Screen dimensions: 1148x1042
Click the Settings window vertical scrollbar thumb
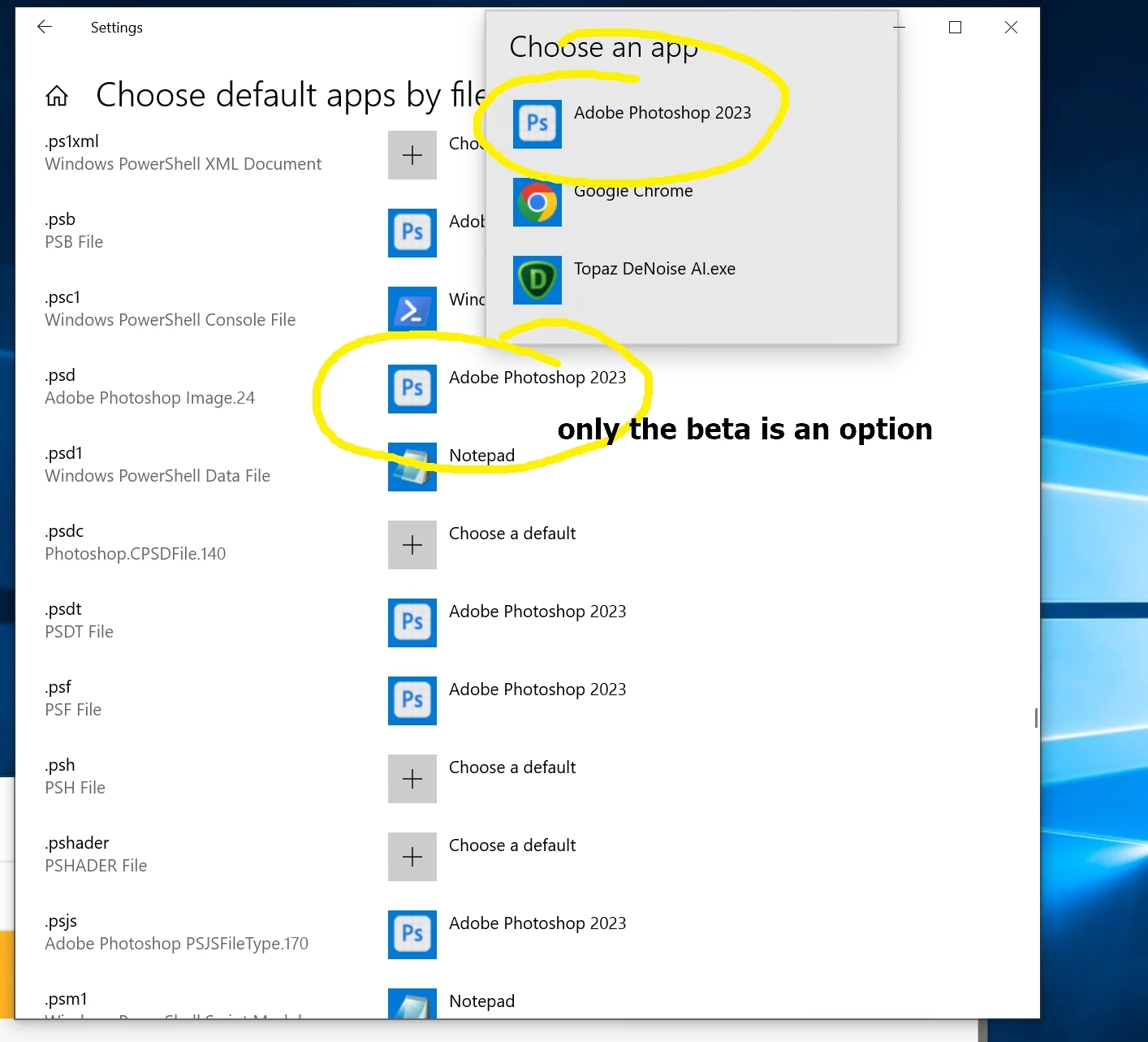pyautogui.click(x=1036, y=718)
